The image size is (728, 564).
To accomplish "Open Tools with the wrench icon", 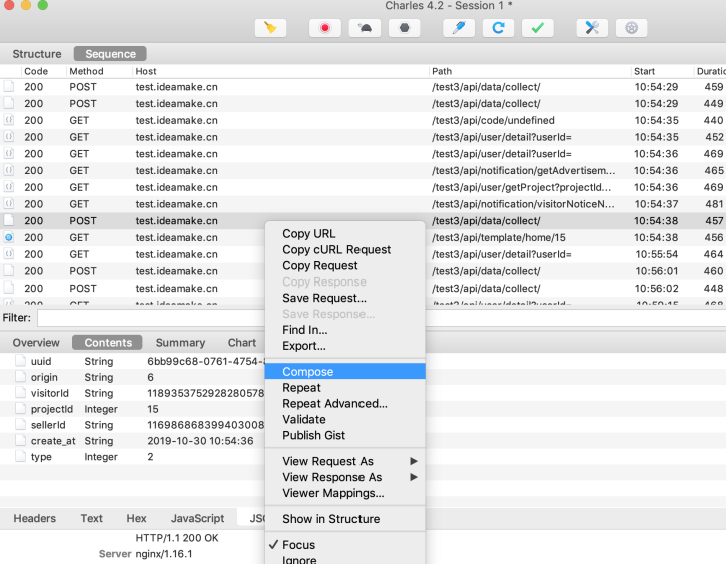I will (x=592, y=28).
